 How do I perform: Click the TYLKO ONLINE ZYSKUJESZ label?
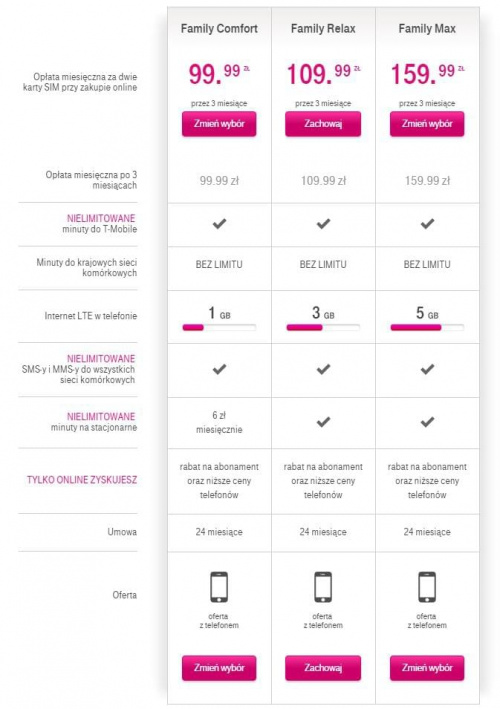[81, 480]
